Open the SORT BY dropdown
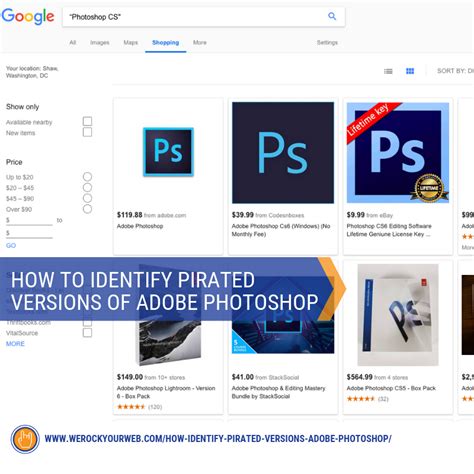Viewport: 474px width, 474px height. click(x=455, y=71)
